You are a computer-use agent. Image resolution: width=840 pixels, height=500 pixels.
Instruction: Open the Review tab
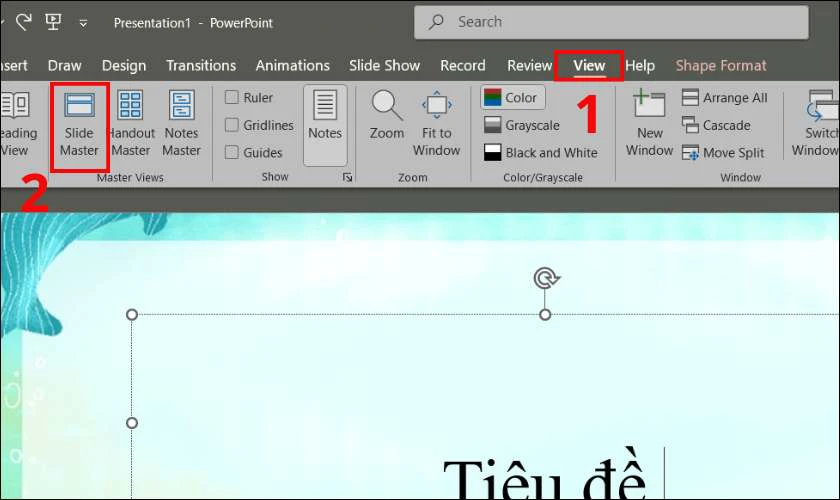[529, 65]
